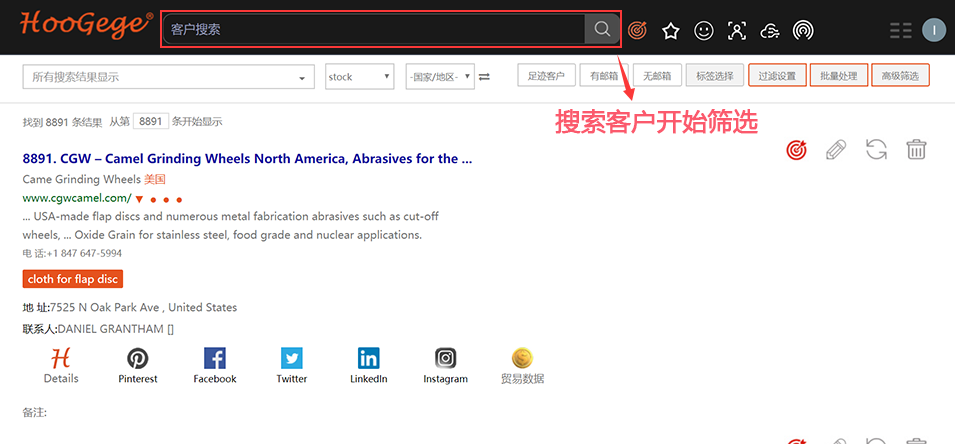Expand the 所有搜索结果显示 dropdown
The width and height of the screenshot is (955, 444).
[x=169, y=77]
